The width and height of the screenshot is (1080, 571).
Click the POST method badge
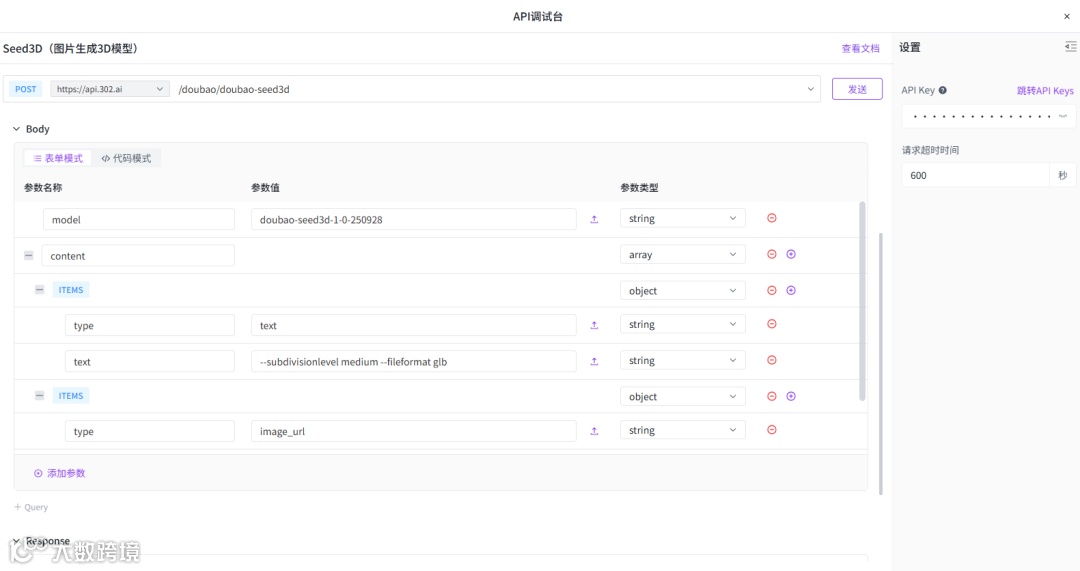(25, 89)
